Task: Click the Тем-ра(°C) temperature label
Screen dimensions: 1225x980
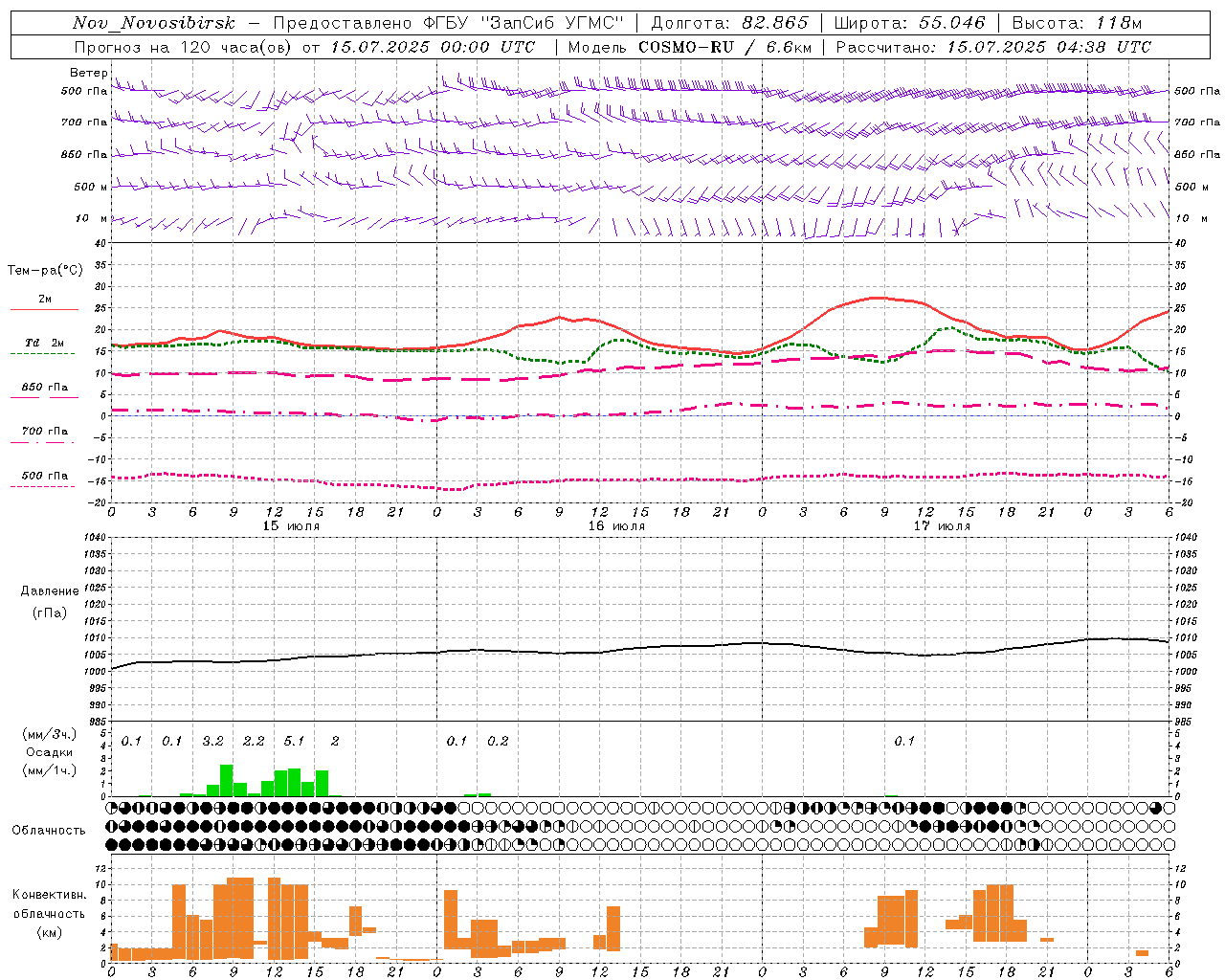Action: coord(45,271)
